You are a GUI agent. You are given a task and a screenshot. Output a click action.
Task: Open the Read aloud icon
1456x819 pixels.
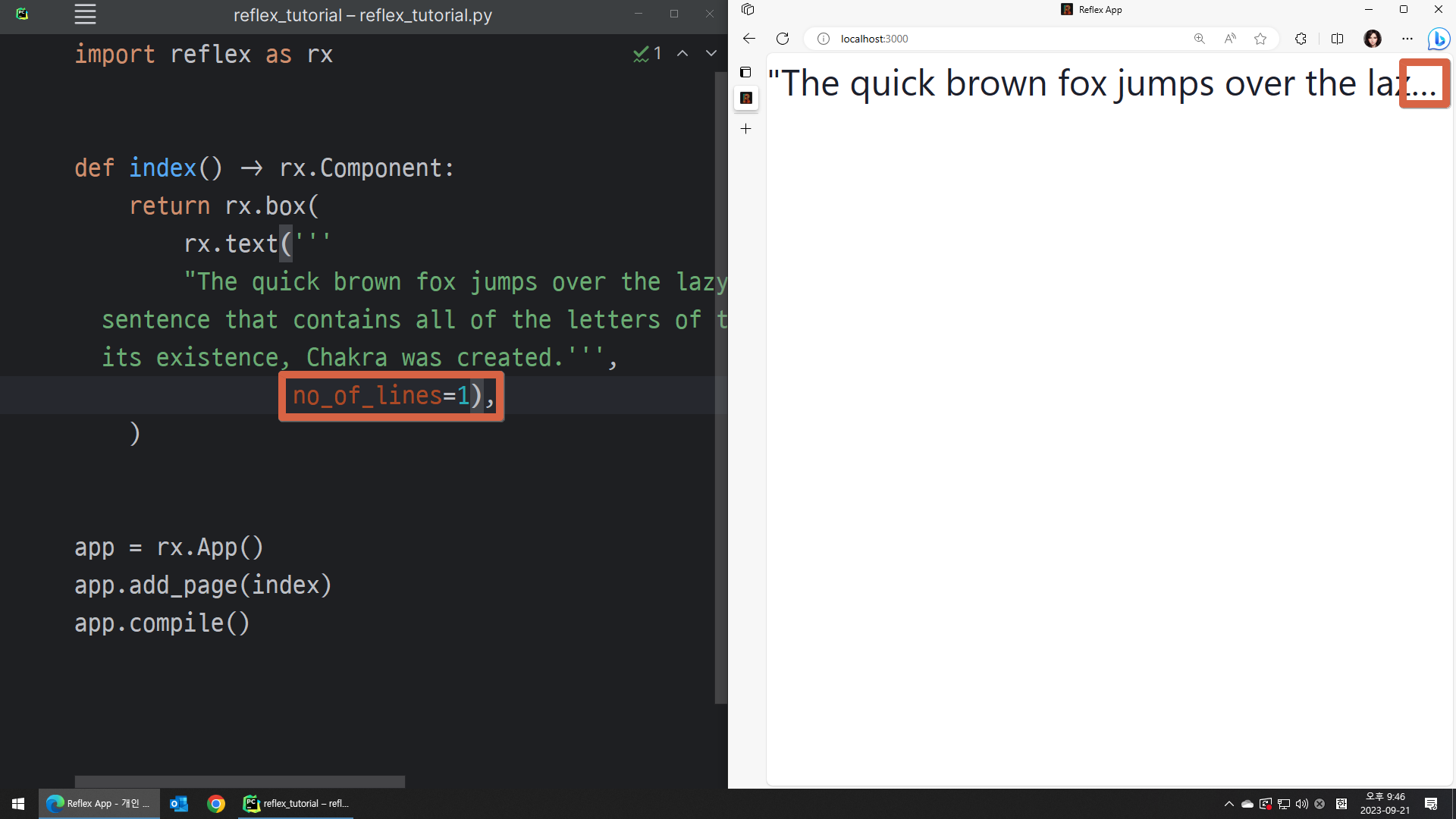tap(1230, 39)
